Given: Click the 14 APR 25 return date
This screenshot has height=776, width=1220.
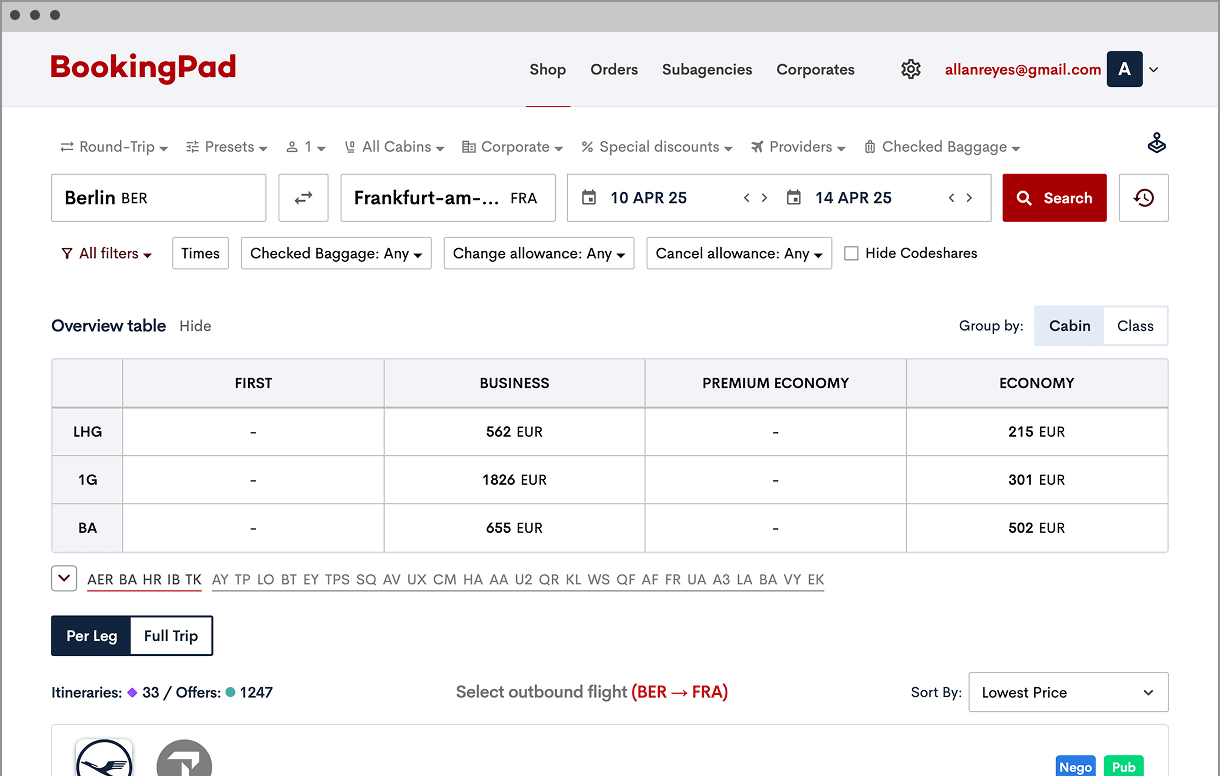Looking at the screenshot, I should point(853,198).
